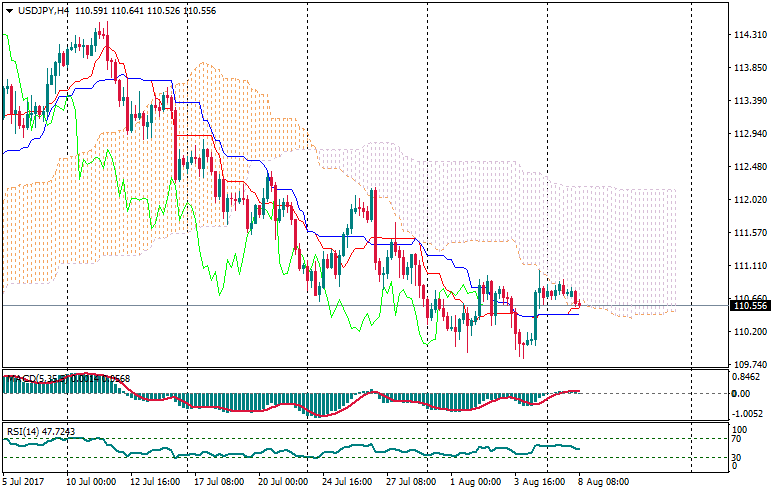The image size is (771, 493).
Task: Click the RSI 30 level scale label
Action: coord(738,458)
